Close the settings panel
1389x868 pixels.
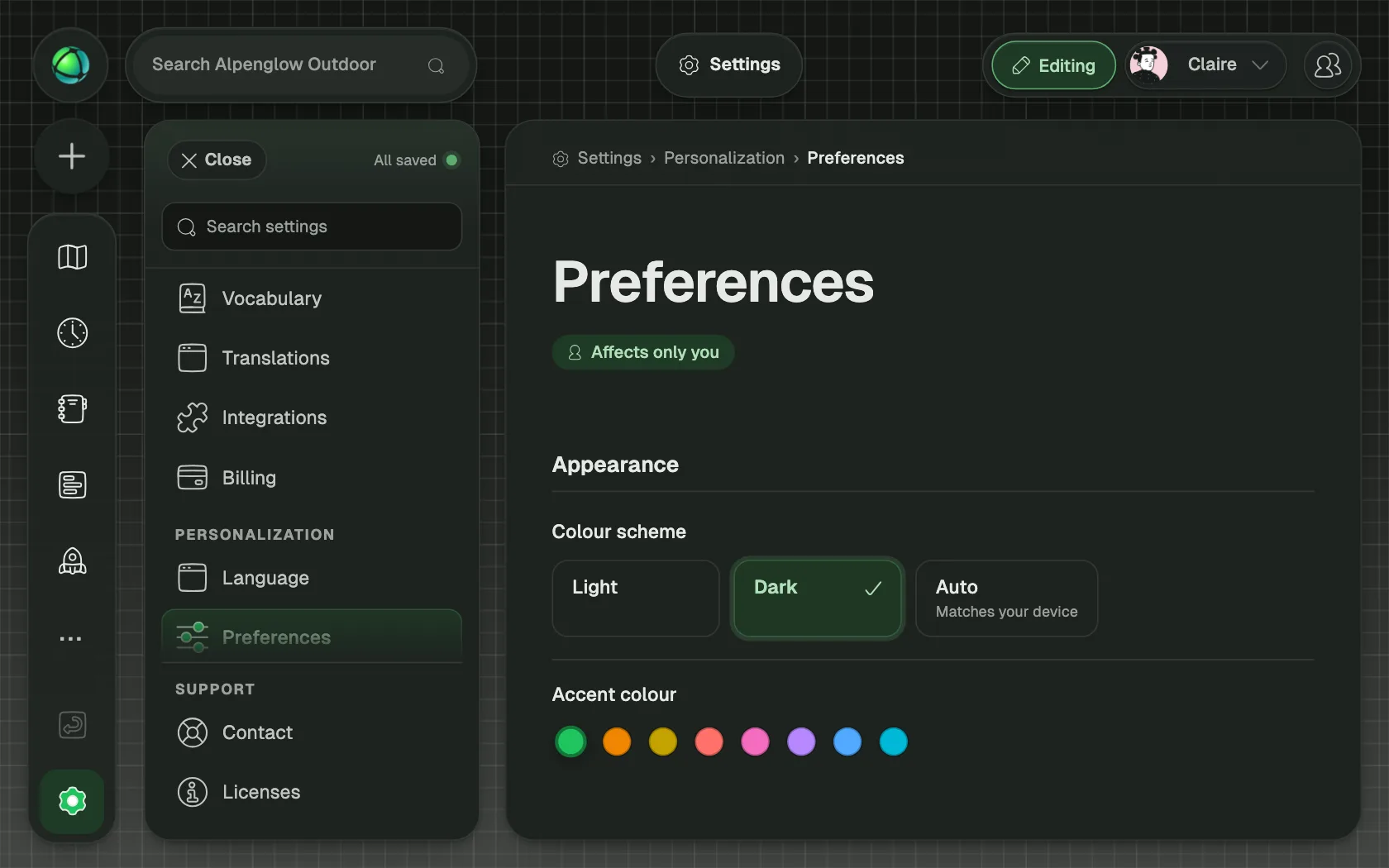pyautogui.click(x=217, y=160)
